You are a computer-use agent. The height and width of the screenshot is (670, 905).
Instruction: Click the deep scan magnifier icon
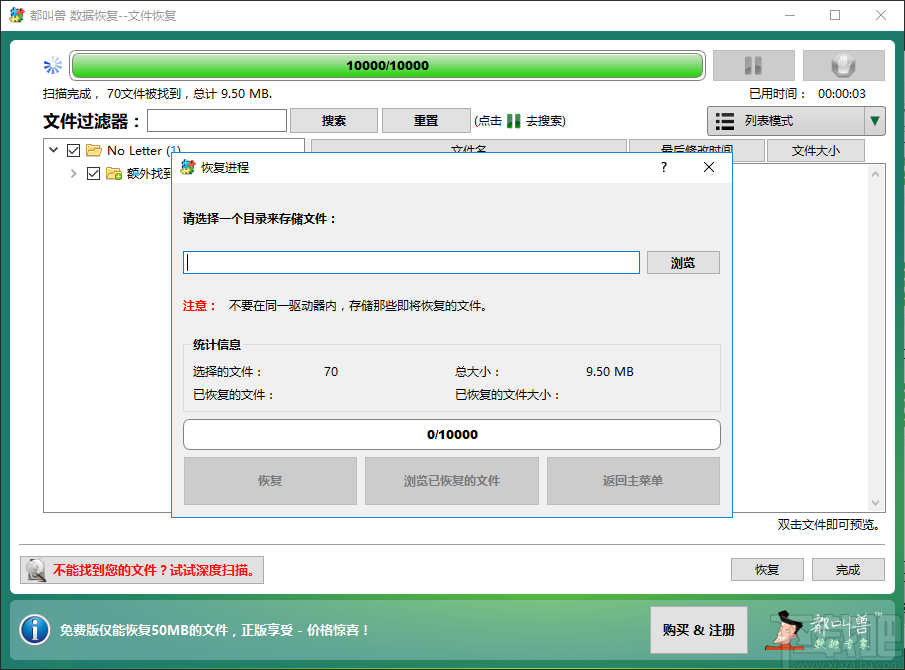(x=36, y=570)
